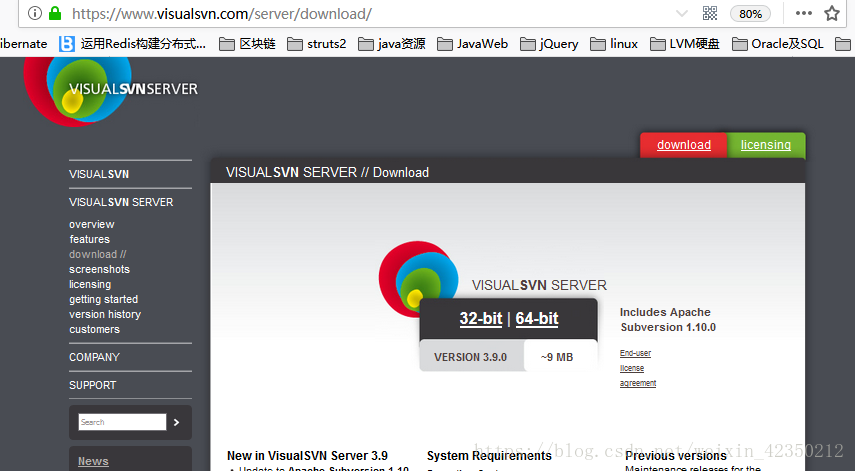The height and width of the screenshot is (471, 855).
Task: Click the New in VisualSVN Server 3.9 heading
Action: click(308, 456)
